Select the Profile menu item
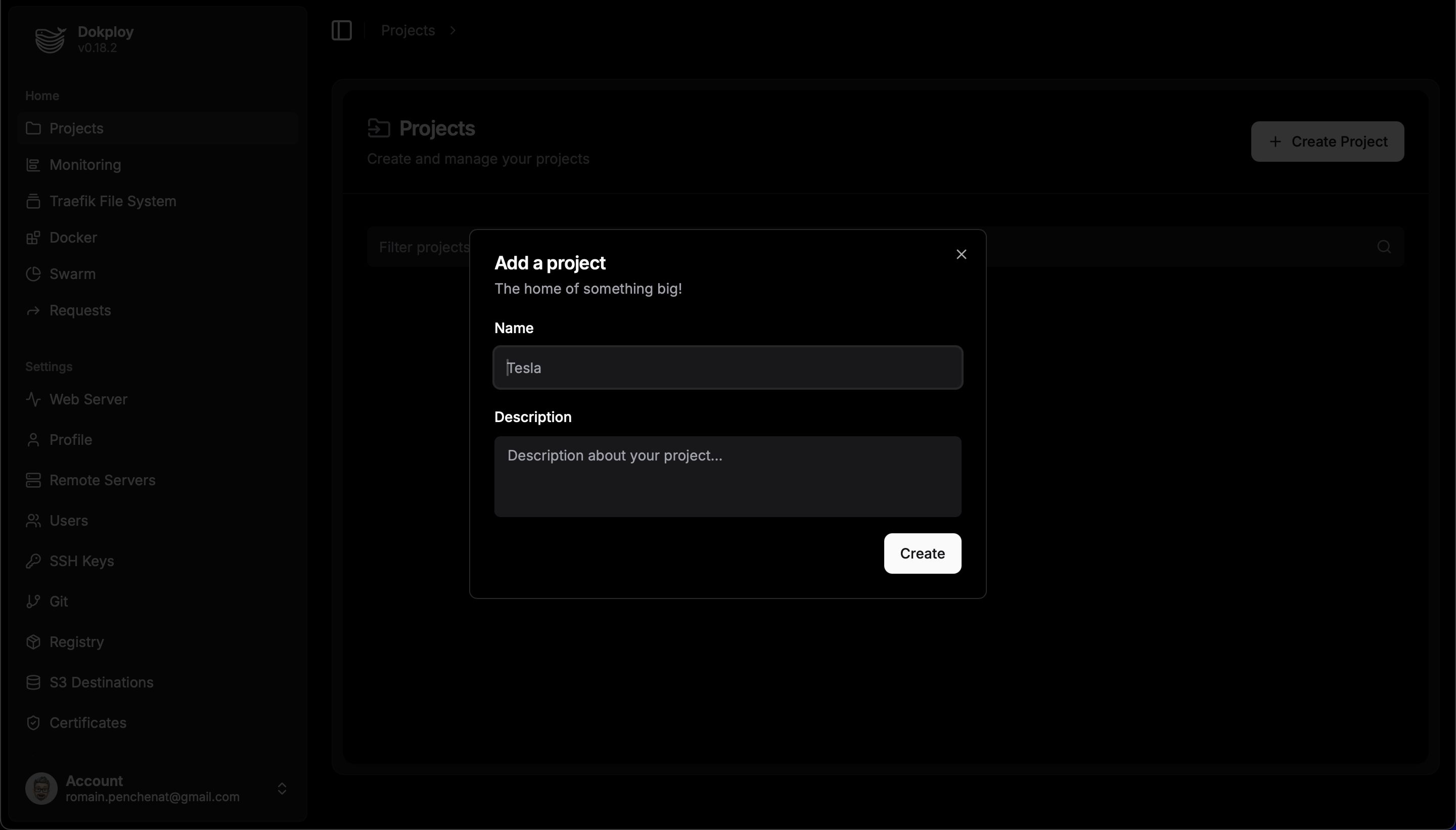The image size is (1456, 830). [71, 439]
